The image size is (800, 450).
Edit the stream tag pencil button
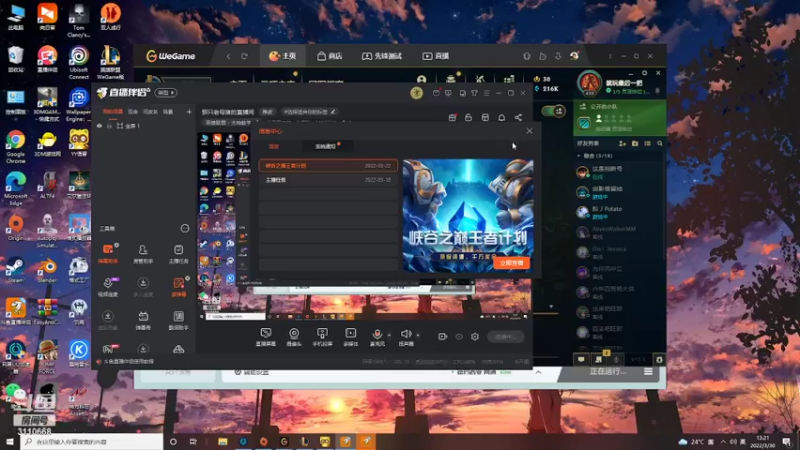pyautogui.click(x=333, y=112)
